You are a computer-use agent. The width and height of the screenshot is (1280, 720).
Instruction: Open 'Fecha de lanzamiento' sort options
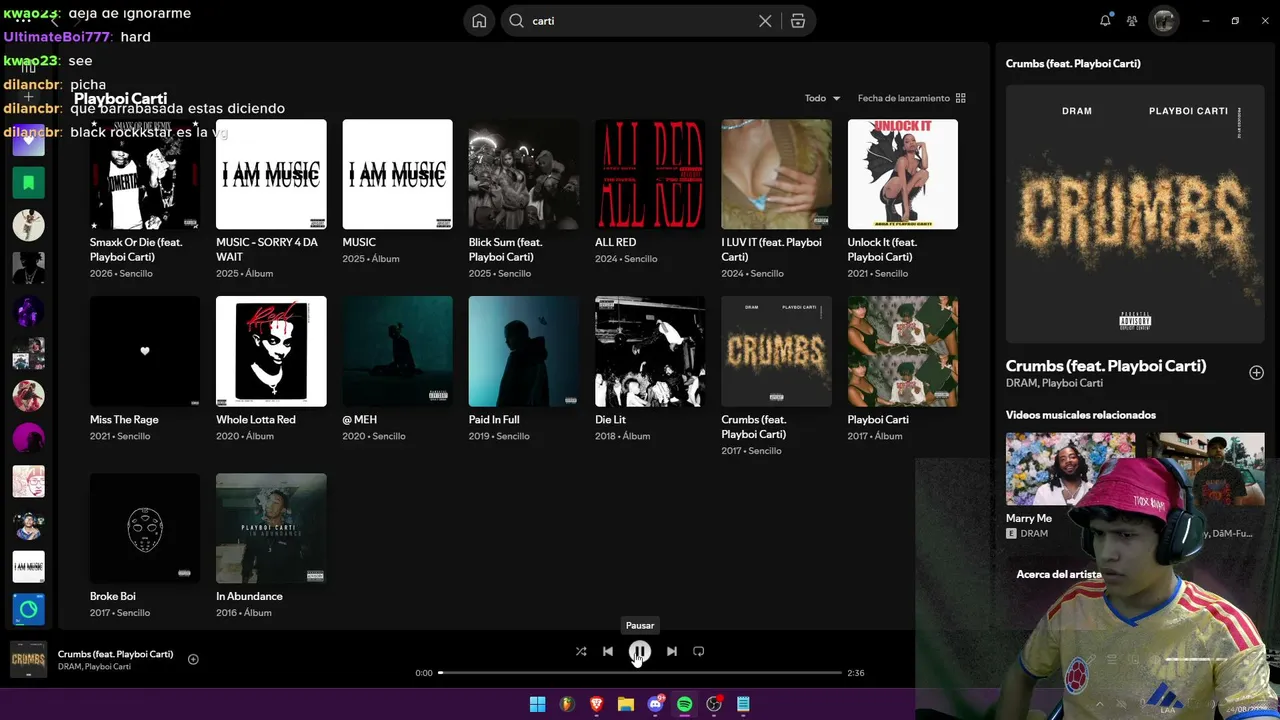pos(911,98)
